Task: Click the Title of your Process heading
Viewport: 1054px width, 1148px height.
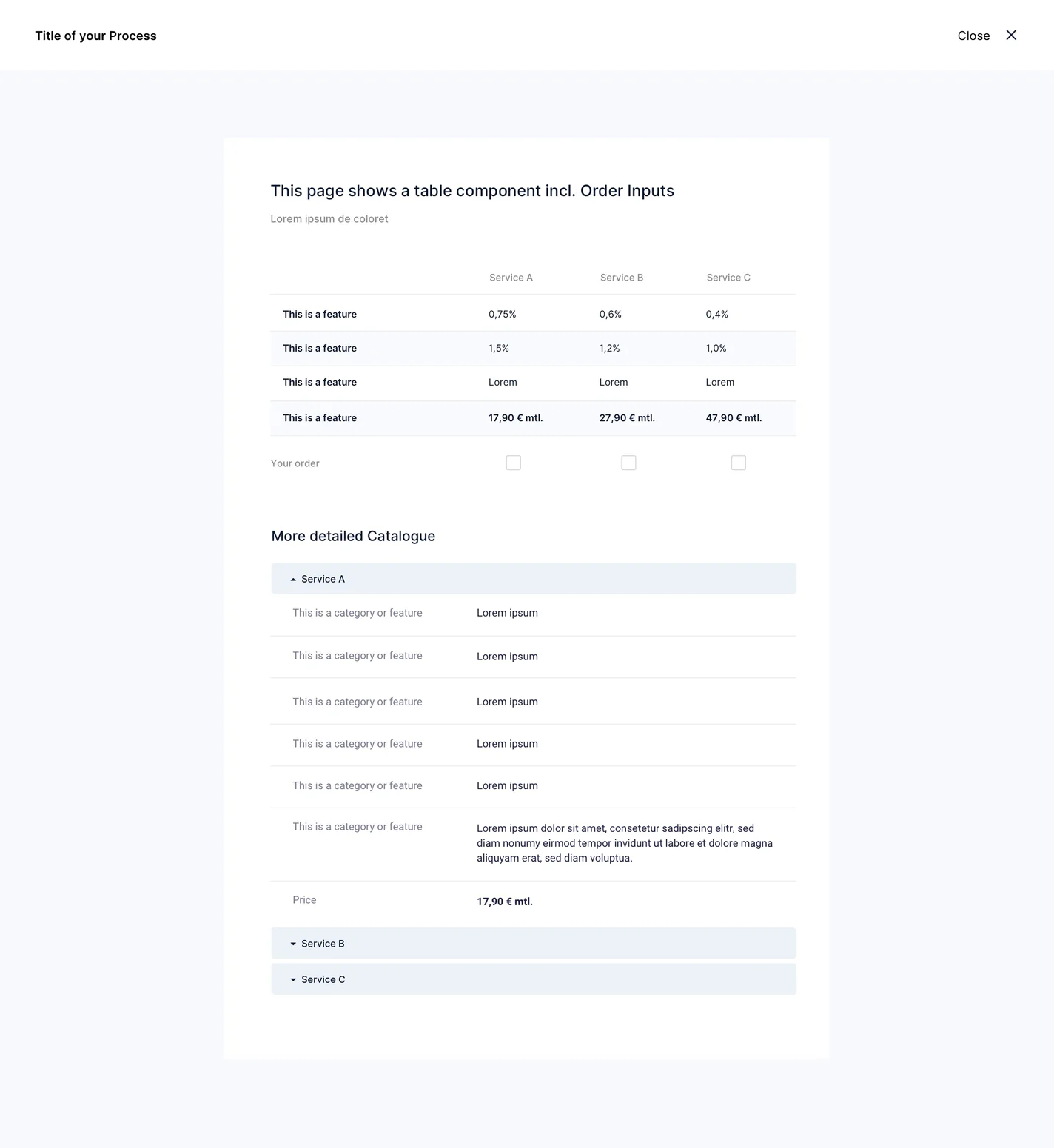Action: (x=95, y=36)
